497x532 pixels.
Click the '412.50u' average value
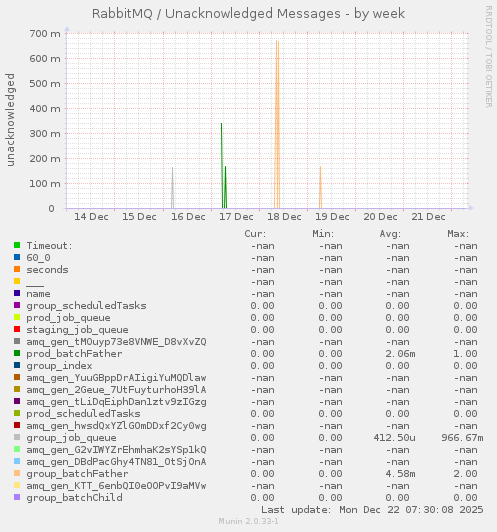click(395, 438)
